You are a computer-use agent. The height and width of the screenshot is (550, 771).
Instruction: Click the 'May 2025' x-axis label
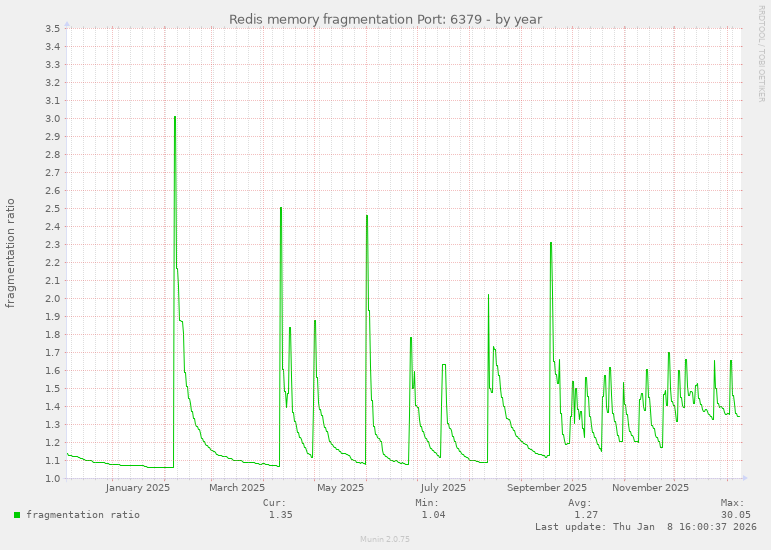point(340,488)
